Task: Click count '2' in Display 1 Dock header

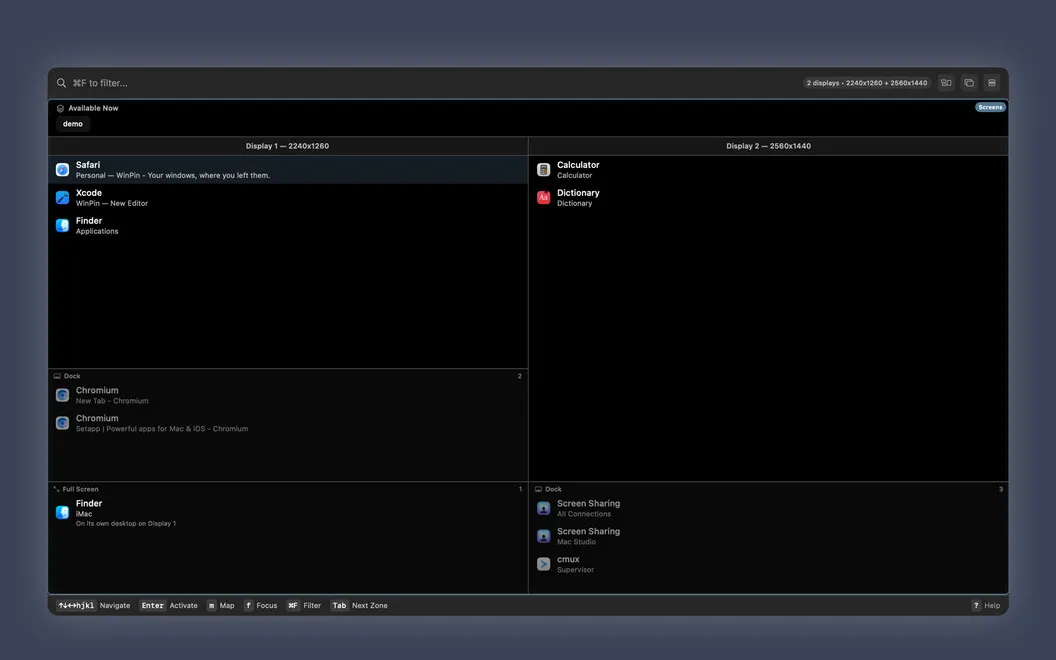Action: 520,376
